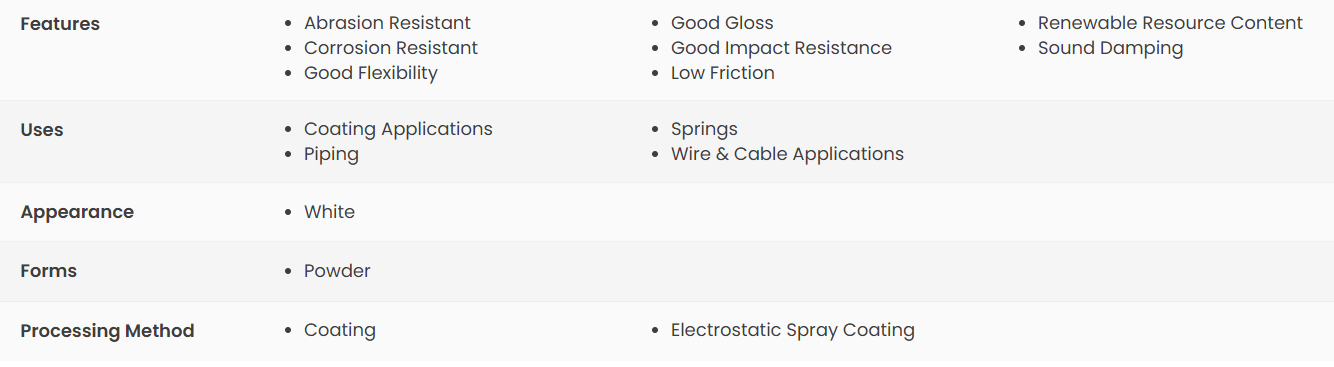This screenshot has width=1334, height=367.
Task: Click Renewable Resource Content entry
Action: [x=1170, y=23]
